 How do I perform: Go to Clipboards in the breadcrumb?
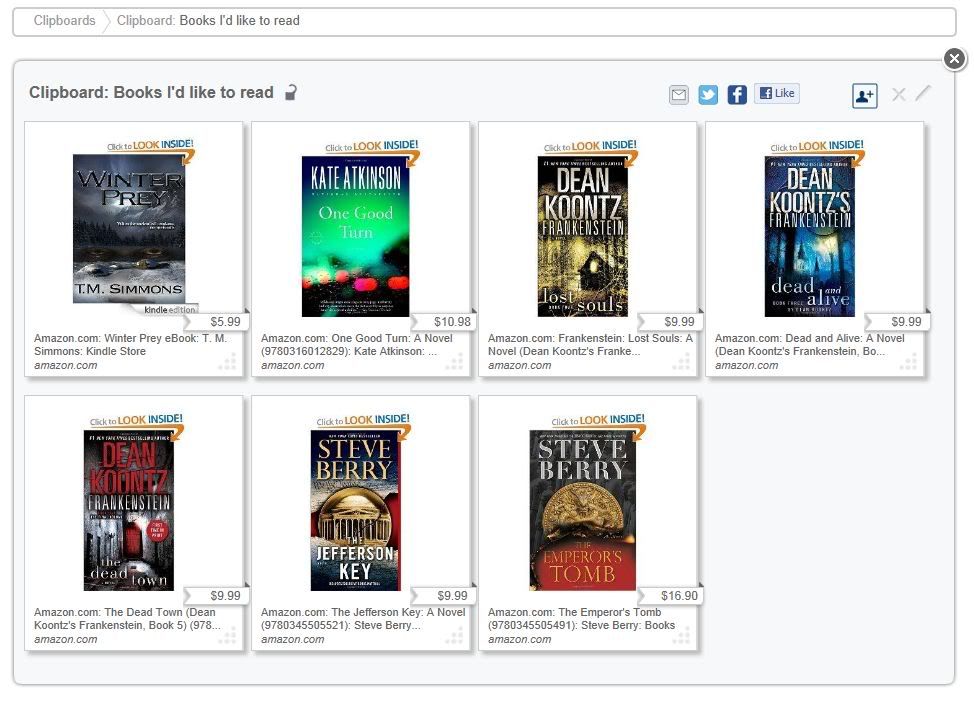(64, 20)
